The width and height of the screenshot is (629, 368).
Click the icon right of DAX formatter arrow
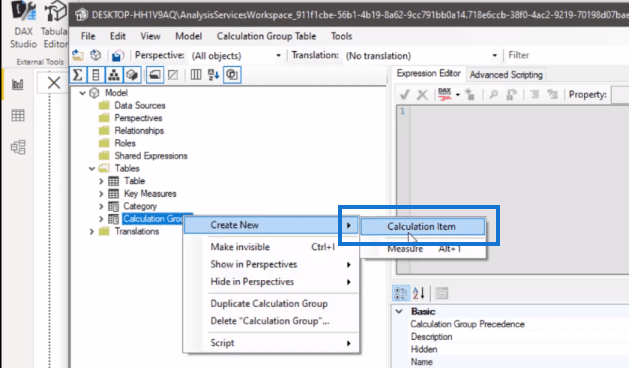tap(470, 95)
